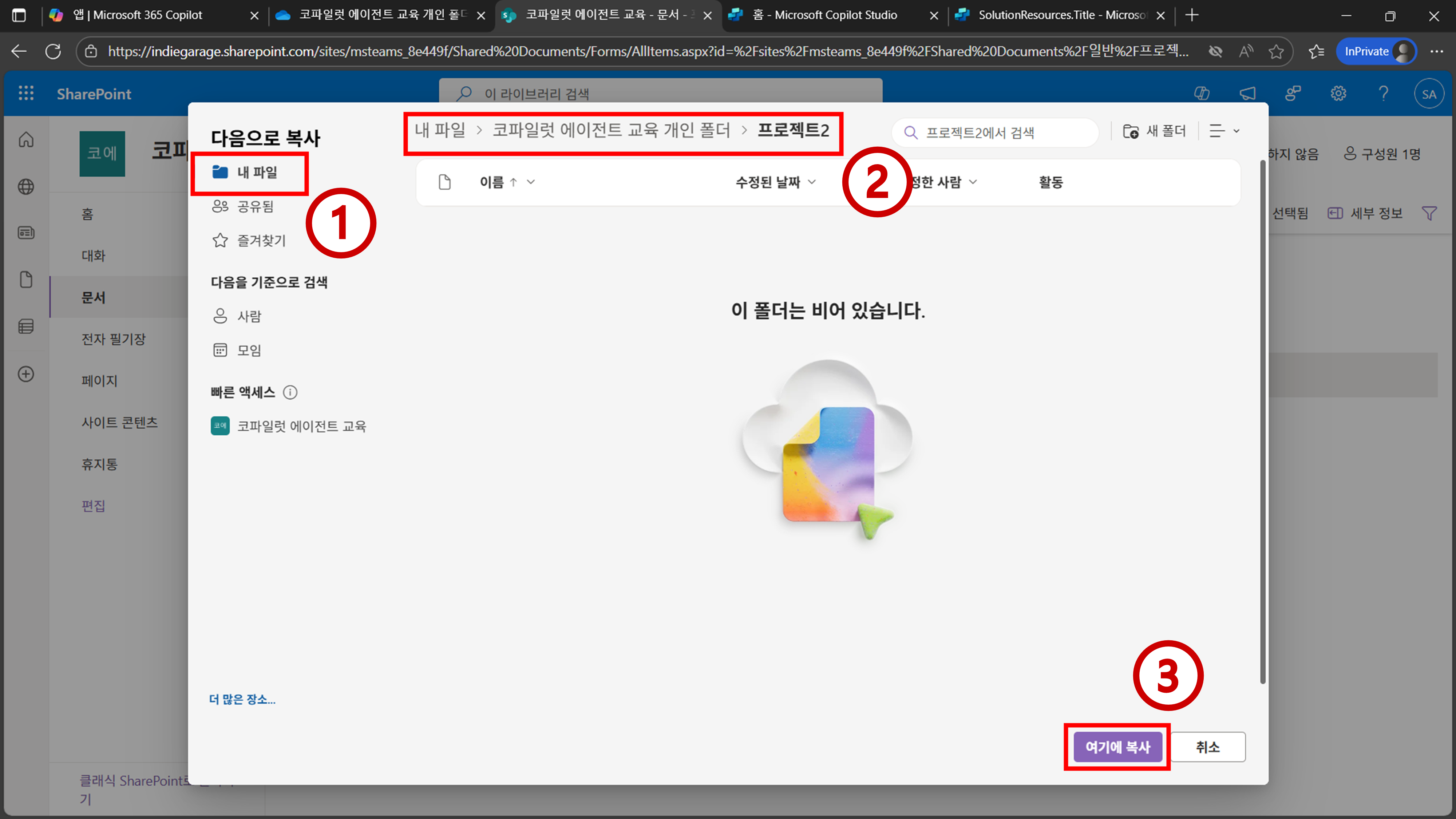The height and width of the screenshot is (819, 1456).
Task: Click the info icon beside 빠른 액세스
Action: (x=290, y=392)
